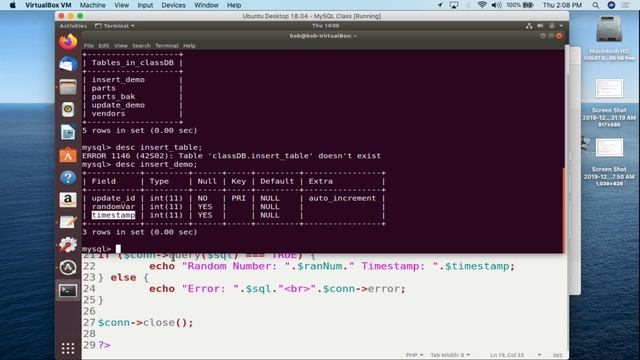The width and height of the screenshot is (640, 360).
Task: Open the terminal File menu
Action: click(x=89, y=46)
